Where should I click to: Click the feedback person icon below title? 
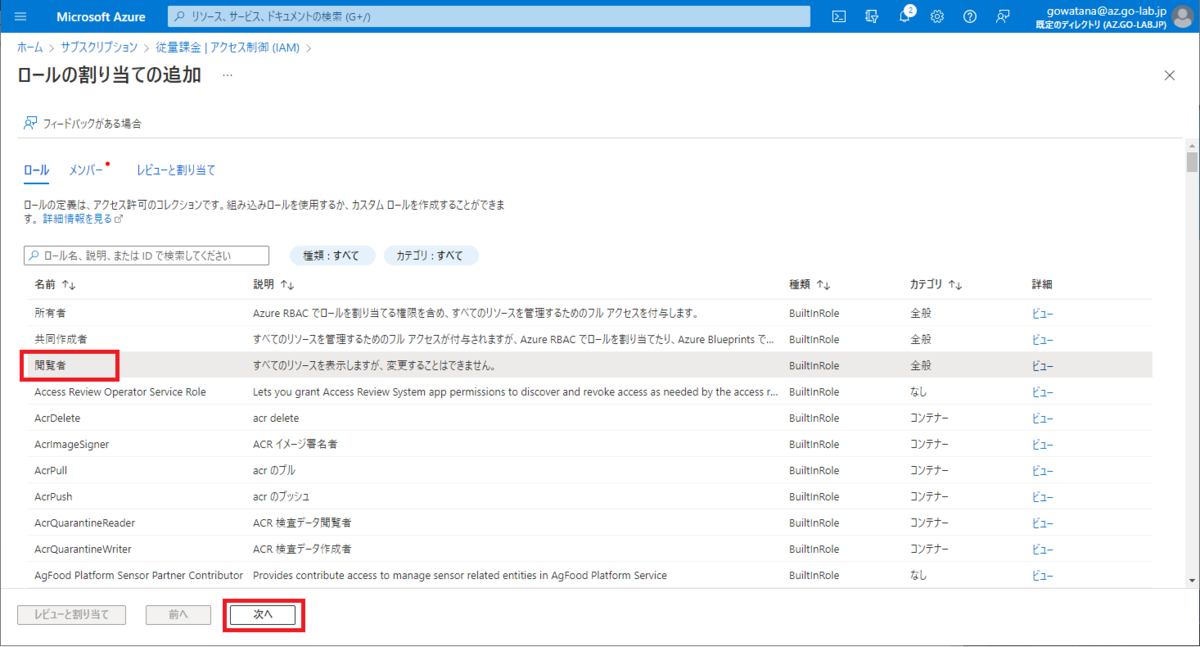(x=31, y=123)
